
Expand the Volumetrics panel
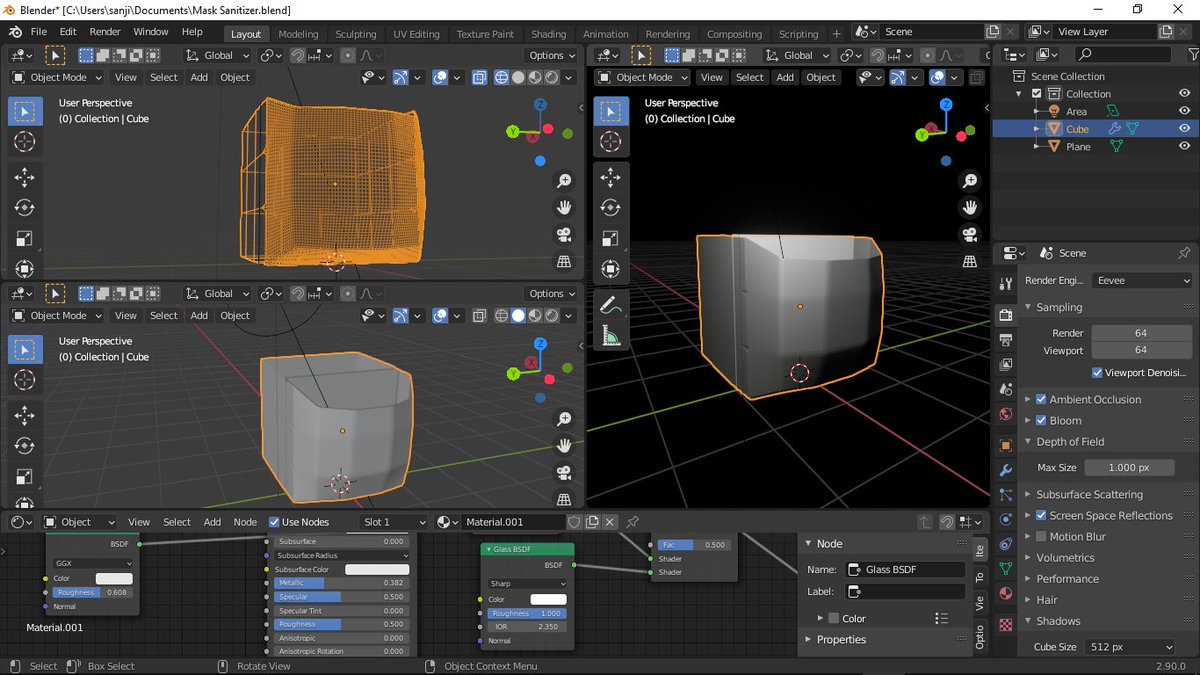pos(1064,557)
